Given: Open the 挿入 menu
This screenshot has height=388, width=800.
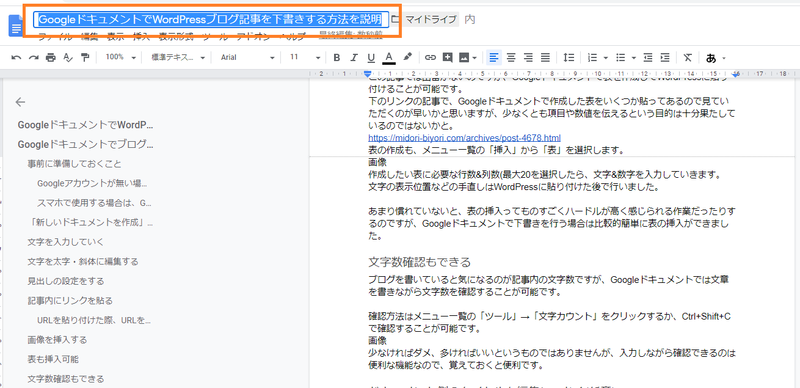Looking at the screenshot, I should (141, 37).
